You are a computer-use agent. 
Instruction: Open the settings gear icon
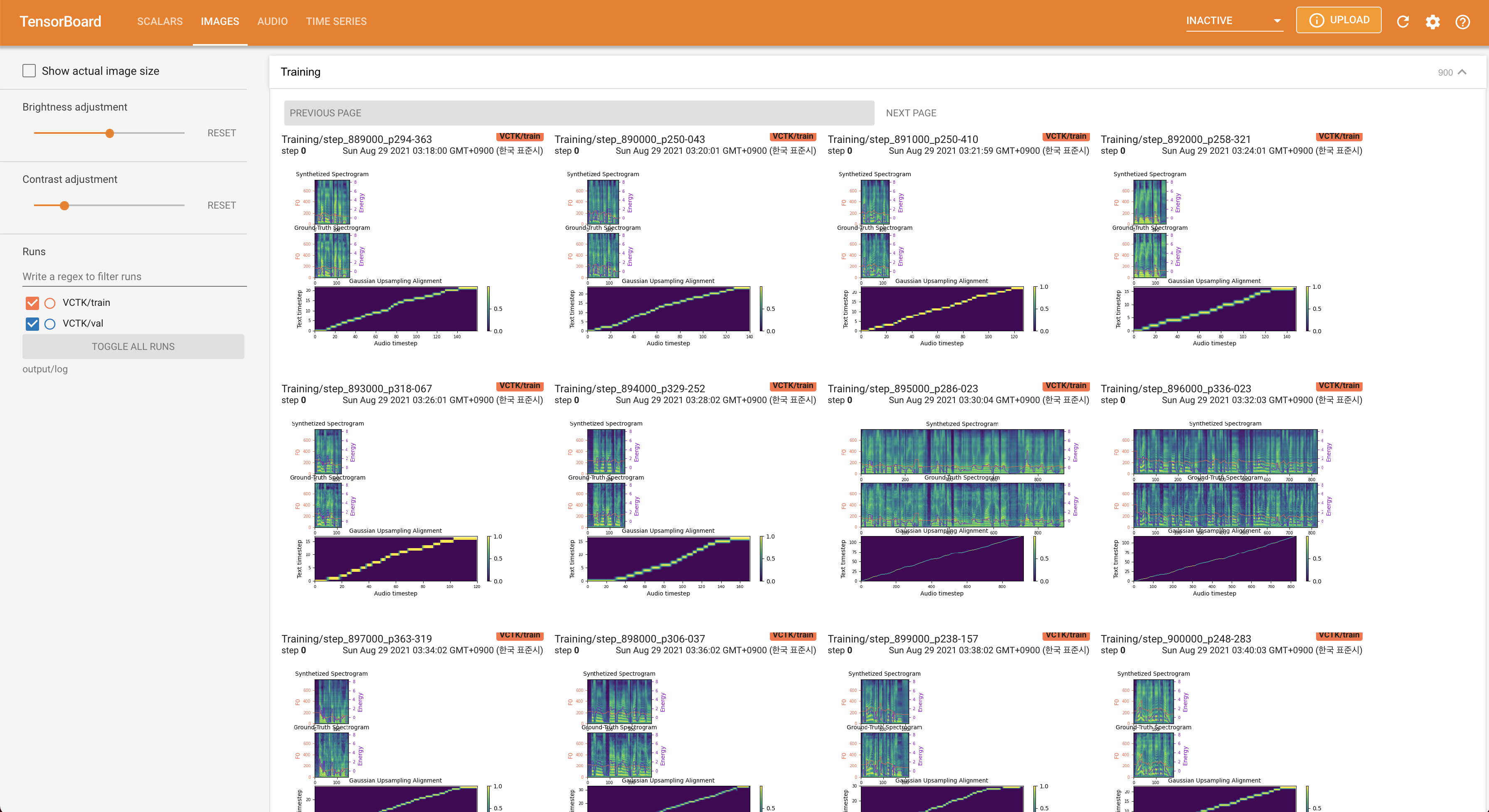click(1432, 21)
